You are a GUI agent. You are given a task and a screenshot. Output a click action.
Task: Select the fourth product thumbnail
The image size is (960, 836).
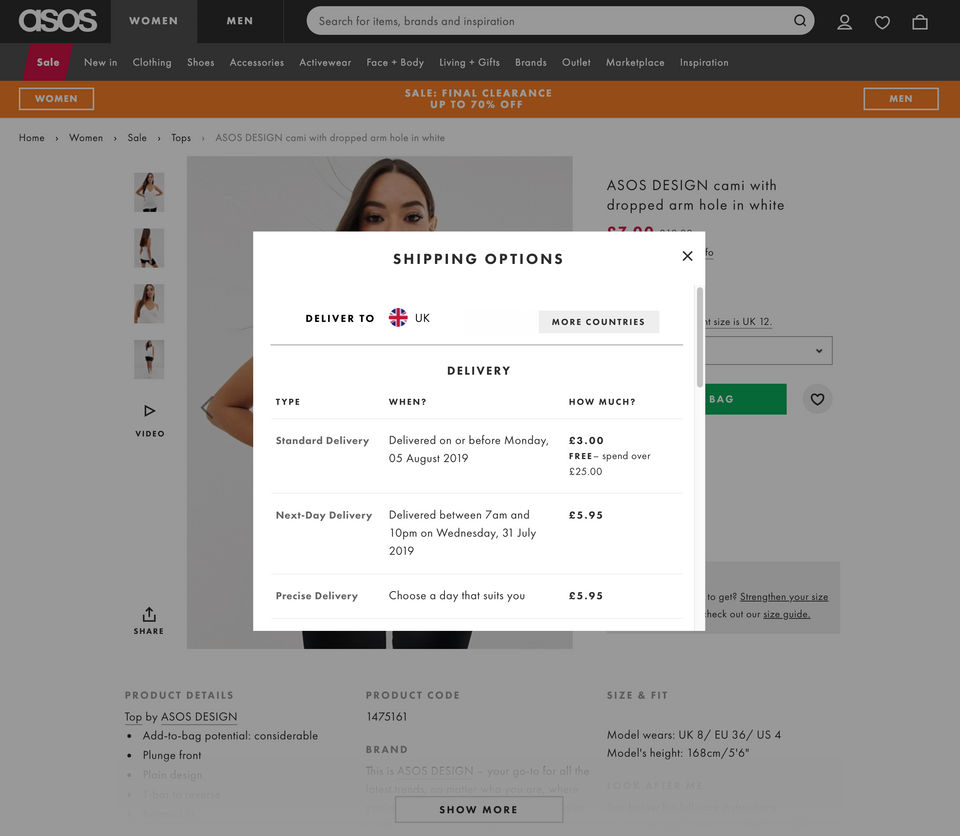[149, 360]
